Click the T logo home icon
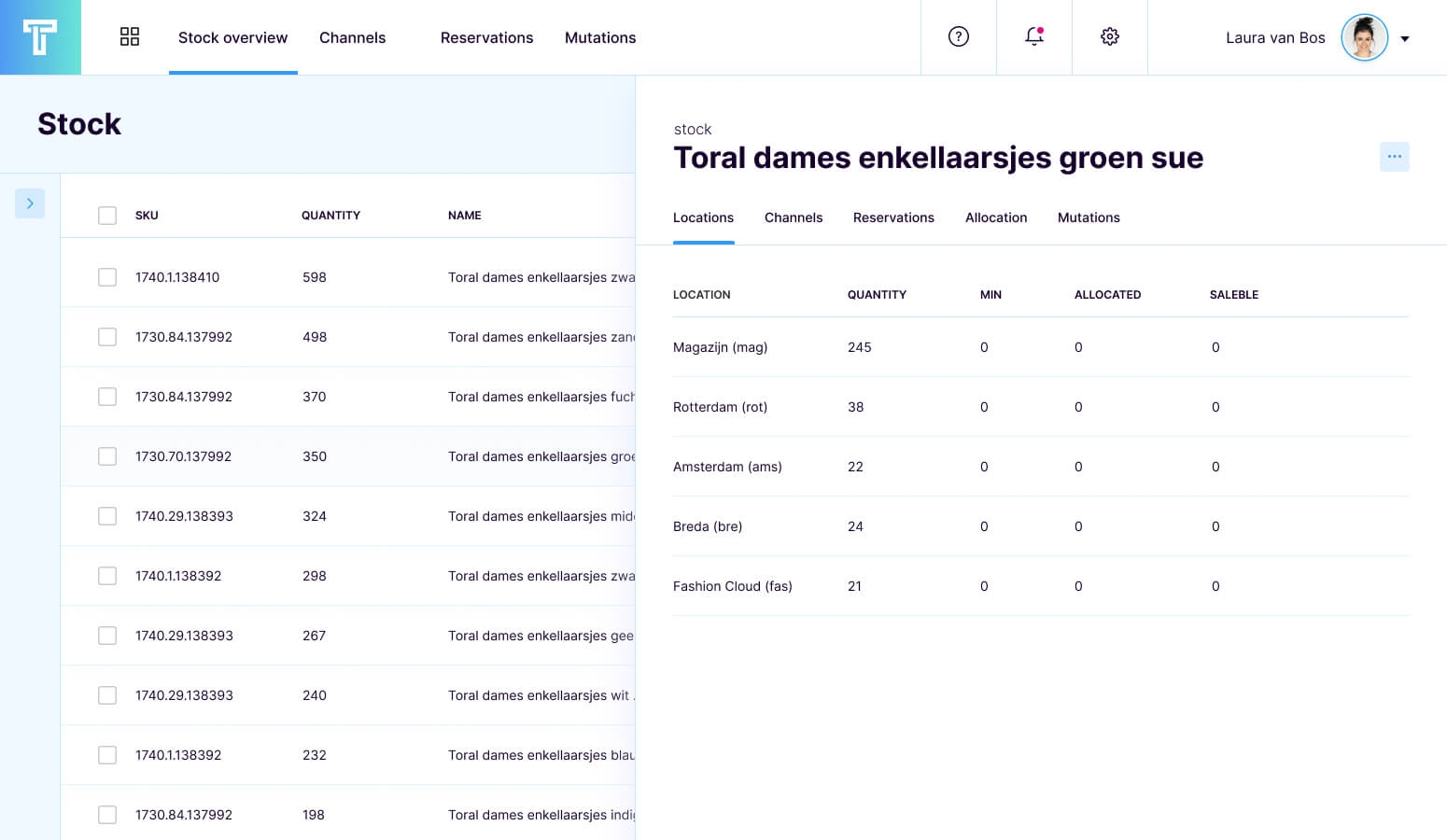1447x840 pixels. pos(40,37)
